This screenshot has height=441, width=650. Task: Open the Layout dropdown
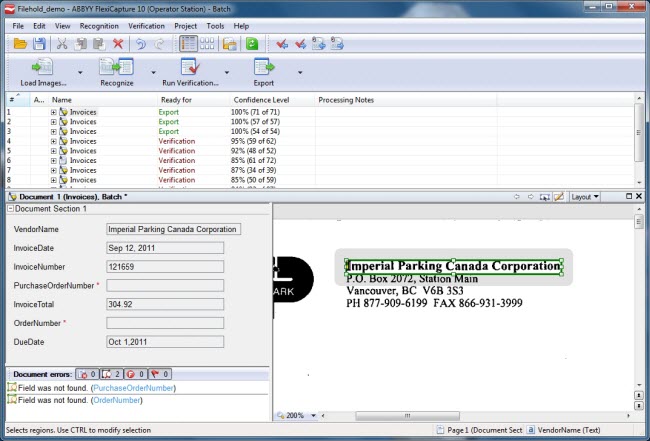(585, 197)
